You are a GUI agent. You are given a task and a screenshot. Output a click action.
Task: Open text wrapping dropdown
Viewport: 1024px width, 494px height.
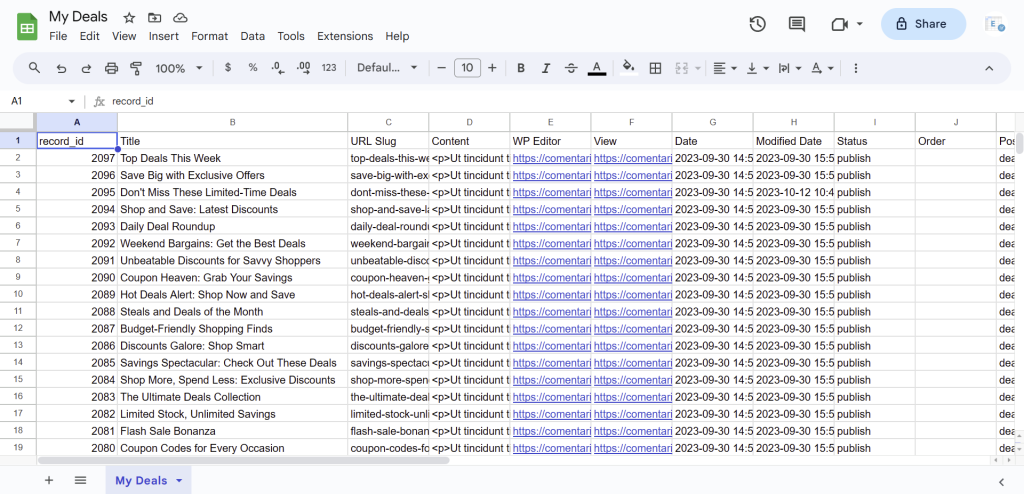tap(790, 68)
